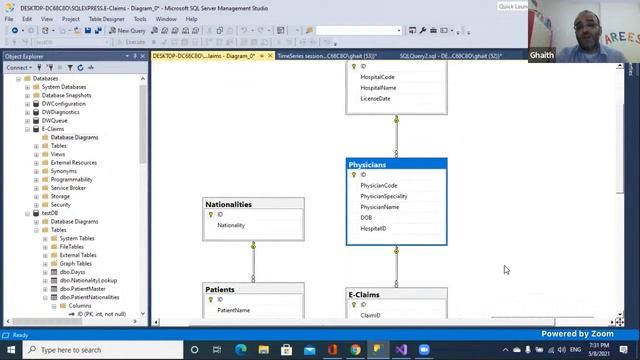Open Visual Studio from the taskbar
The width and height of the screenshot is (640, 360).
401,350
